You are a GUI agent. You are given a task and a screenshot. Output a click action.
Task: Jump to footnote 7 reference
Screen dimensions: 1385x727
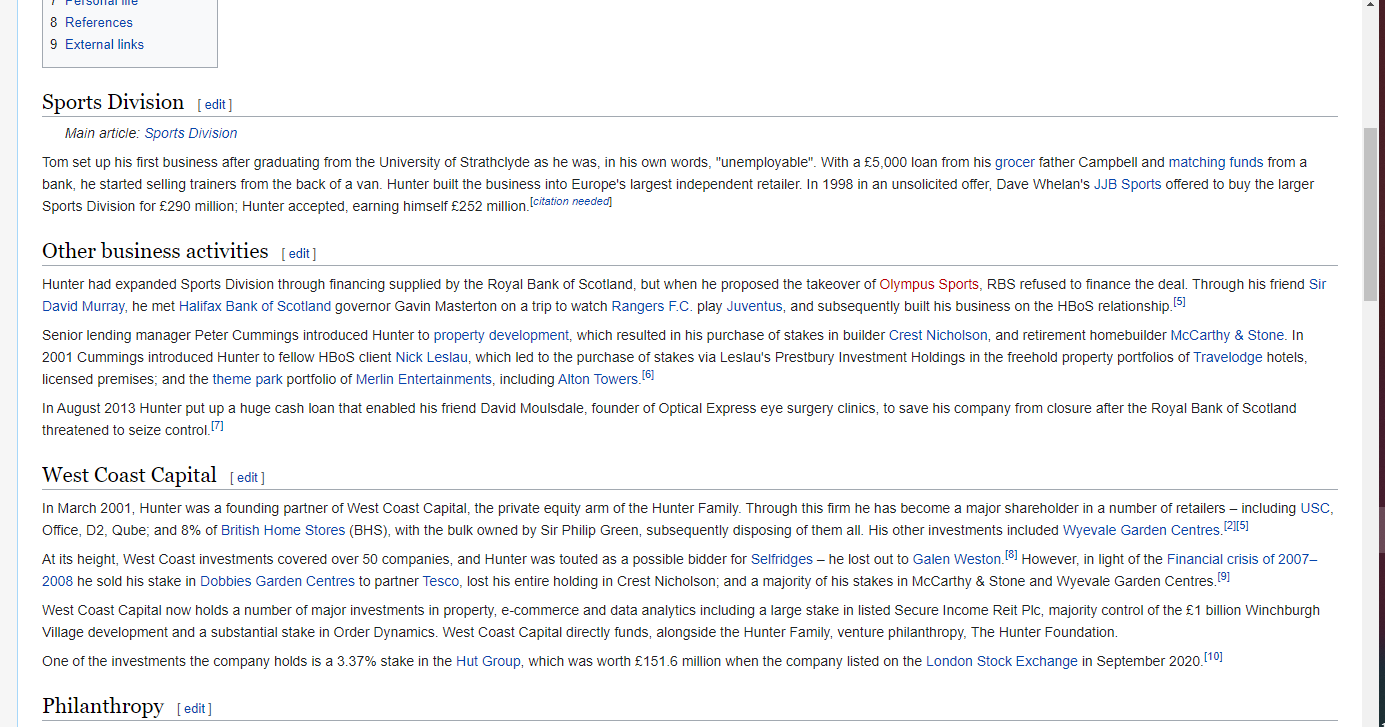[x=217, y=425]
